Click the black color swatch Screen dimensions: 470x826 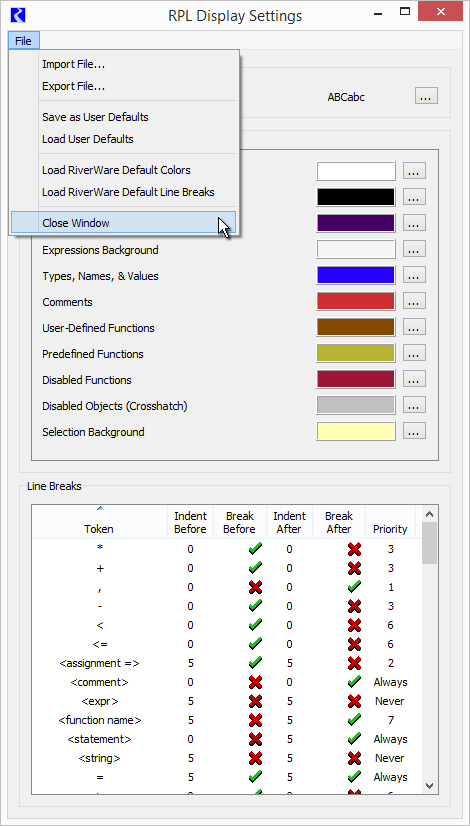[356, 197]
